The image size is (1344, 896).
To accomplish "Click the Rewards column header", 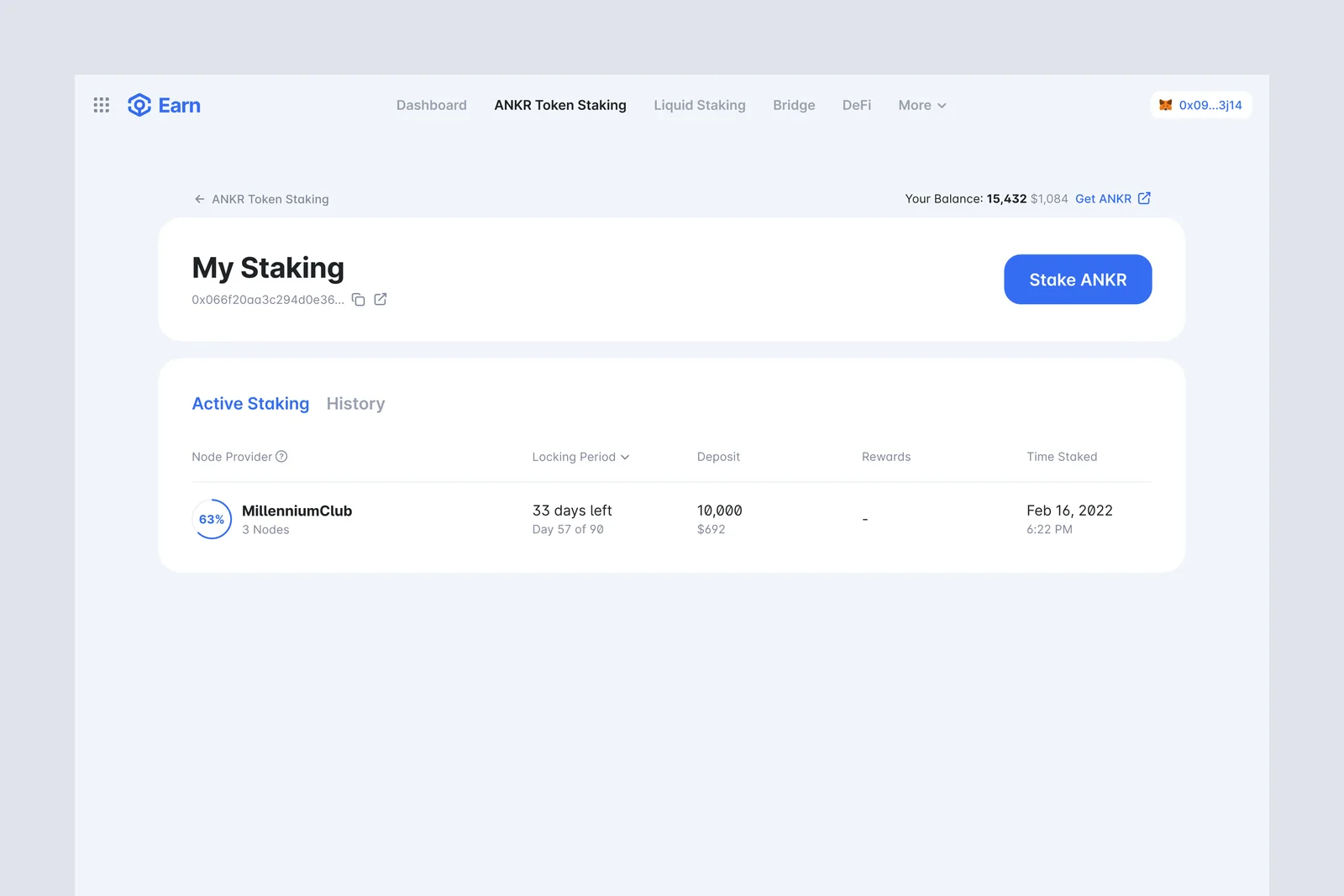I will pos(886,457).
